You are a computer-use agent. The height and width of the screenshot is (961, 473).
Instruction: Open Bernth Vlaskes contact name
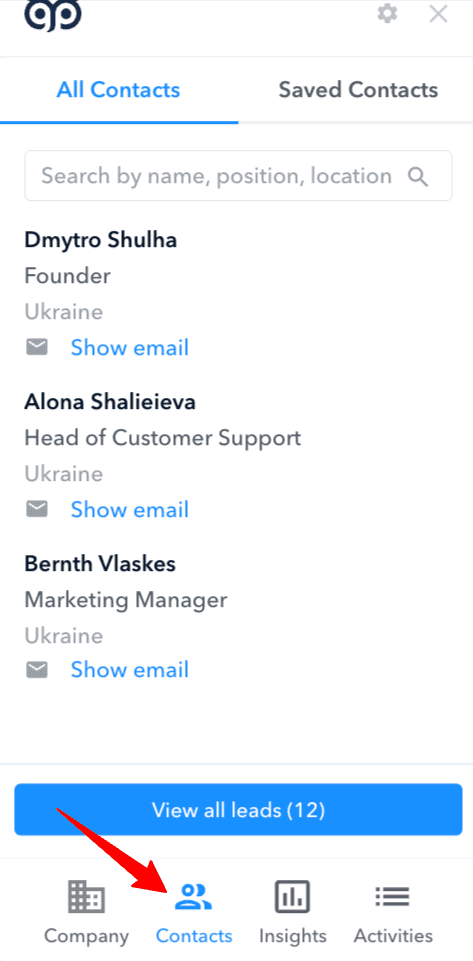pos(100,564)
